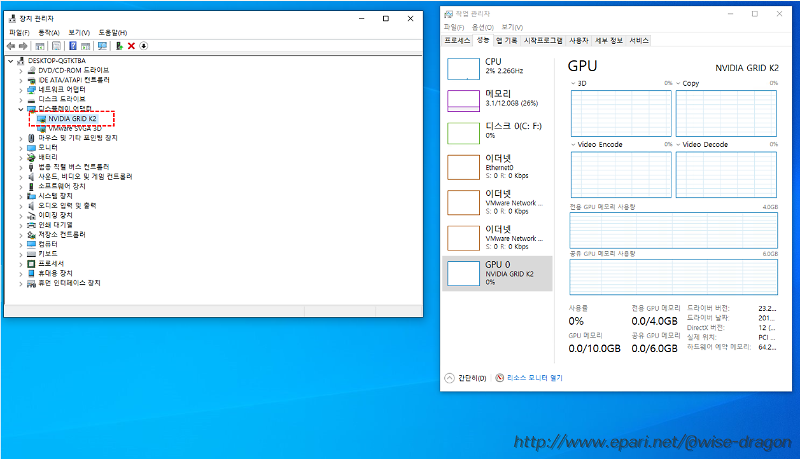
Task: Open the 옵션(O) menu in Task Manager
Action: click(x=483, y=27)
